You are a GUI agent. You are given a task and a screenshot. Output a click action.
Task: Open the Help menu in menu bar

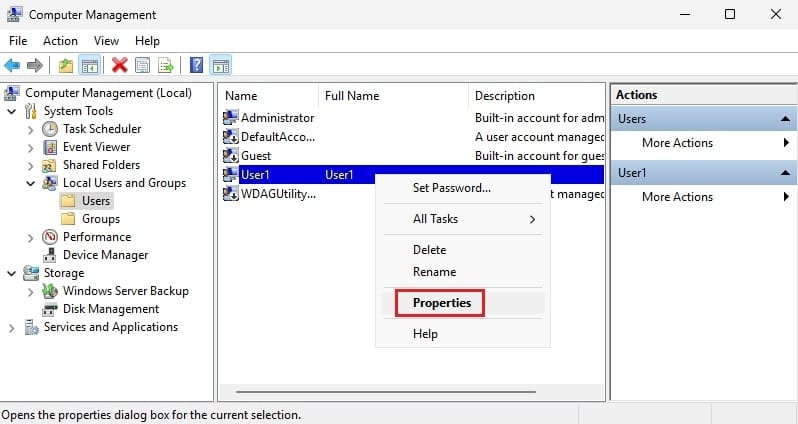click(x=147, y=41)
